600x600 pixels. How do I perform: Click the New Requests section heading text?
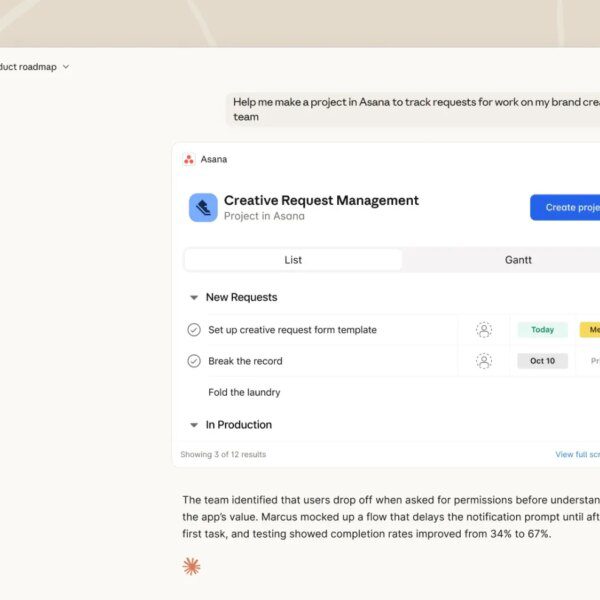point(241,297)
